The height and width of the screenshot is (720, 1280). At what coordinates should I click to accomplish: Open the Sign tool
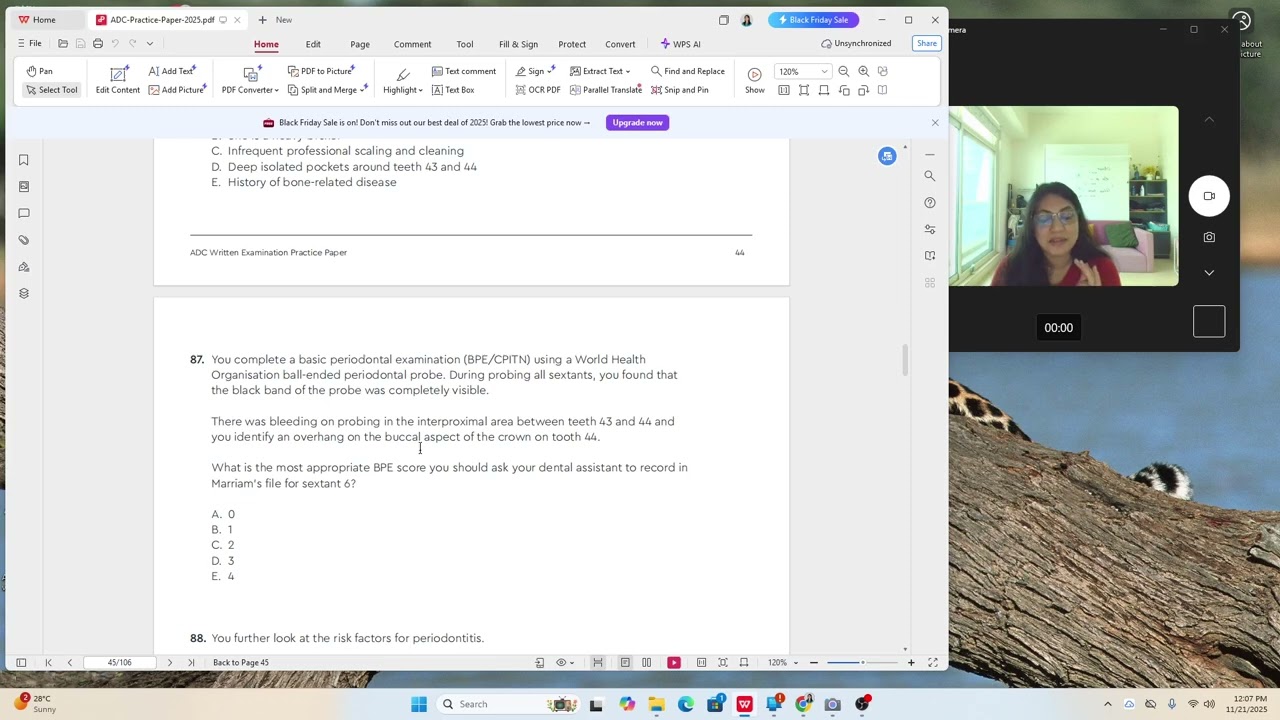pyautogui.click(x=535, y=71)
